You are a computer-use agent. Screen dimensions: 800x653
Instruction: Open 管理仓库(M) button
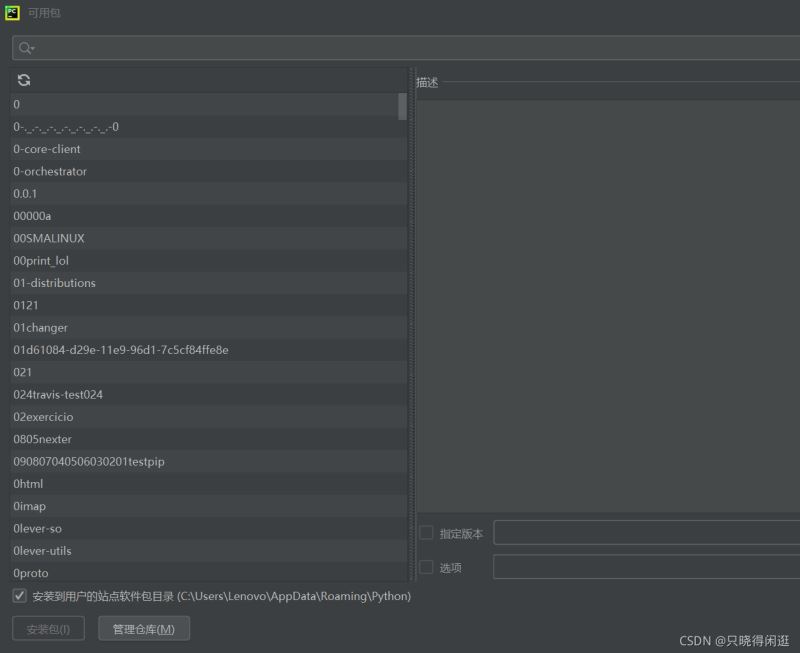tap(144, 629)
